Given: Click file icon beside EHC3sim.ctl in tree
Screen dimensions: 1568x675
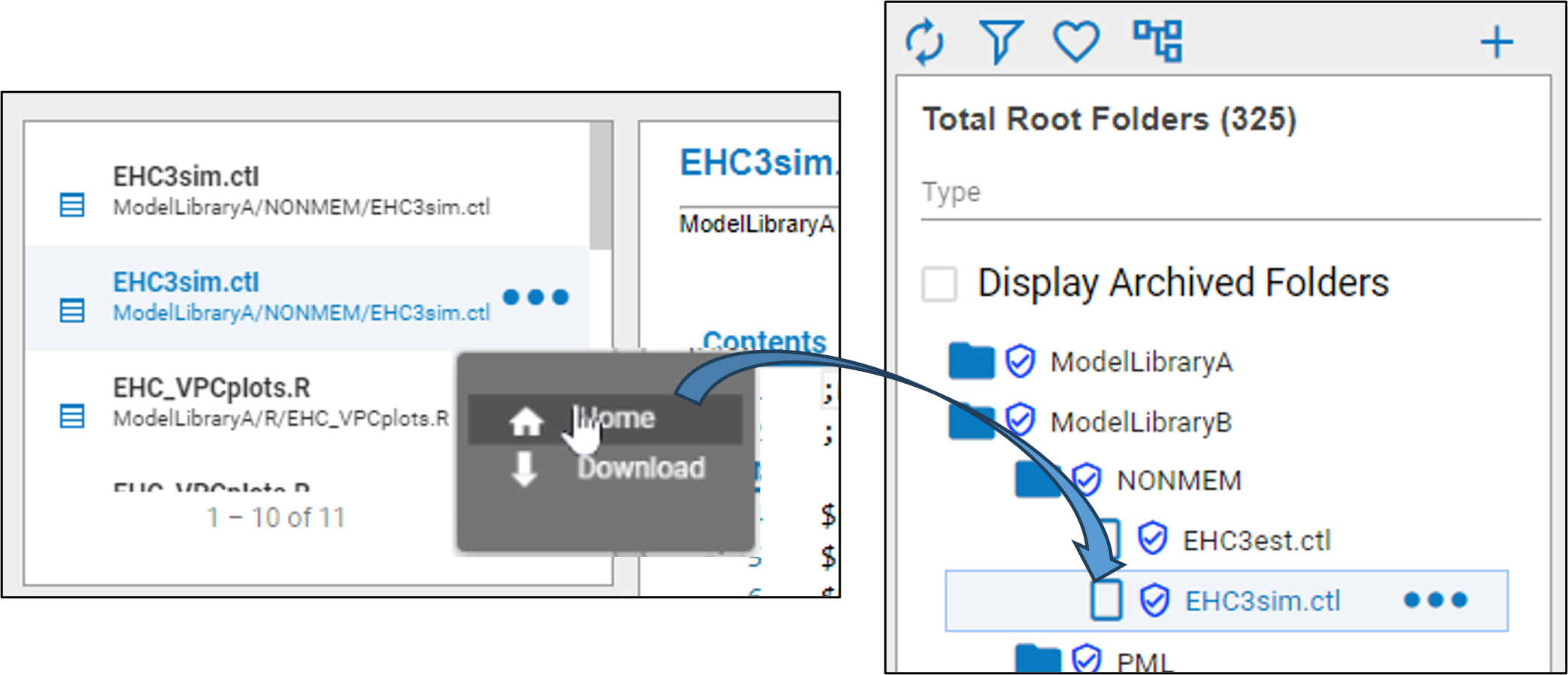Looking at the screenshot, I should click(1105, 600).
